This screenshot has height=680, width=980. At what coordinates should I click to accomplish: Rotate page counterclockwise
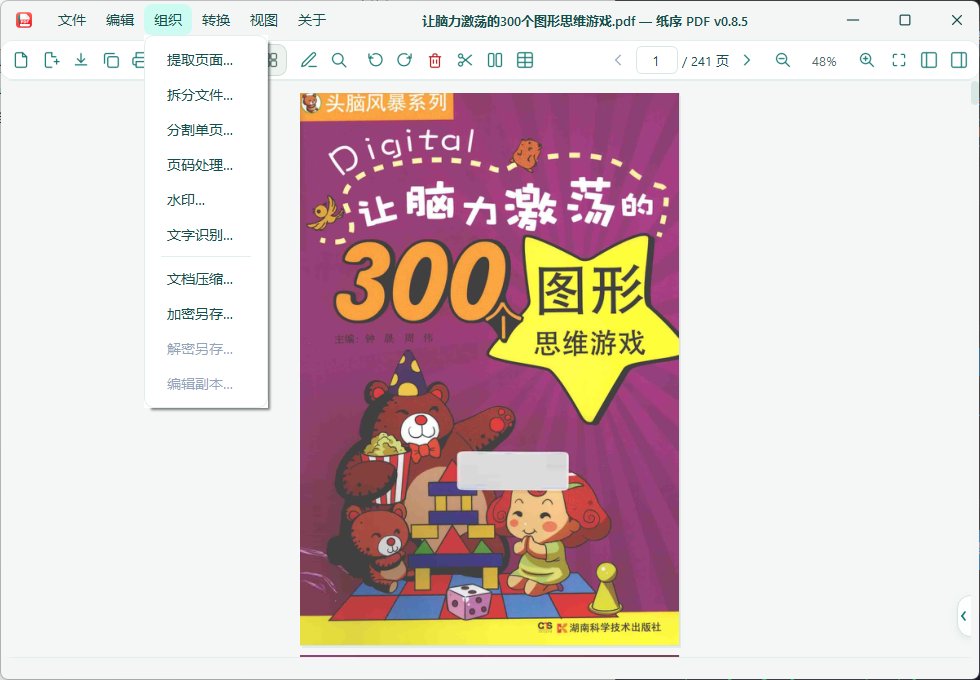click(x=375, y=61)
